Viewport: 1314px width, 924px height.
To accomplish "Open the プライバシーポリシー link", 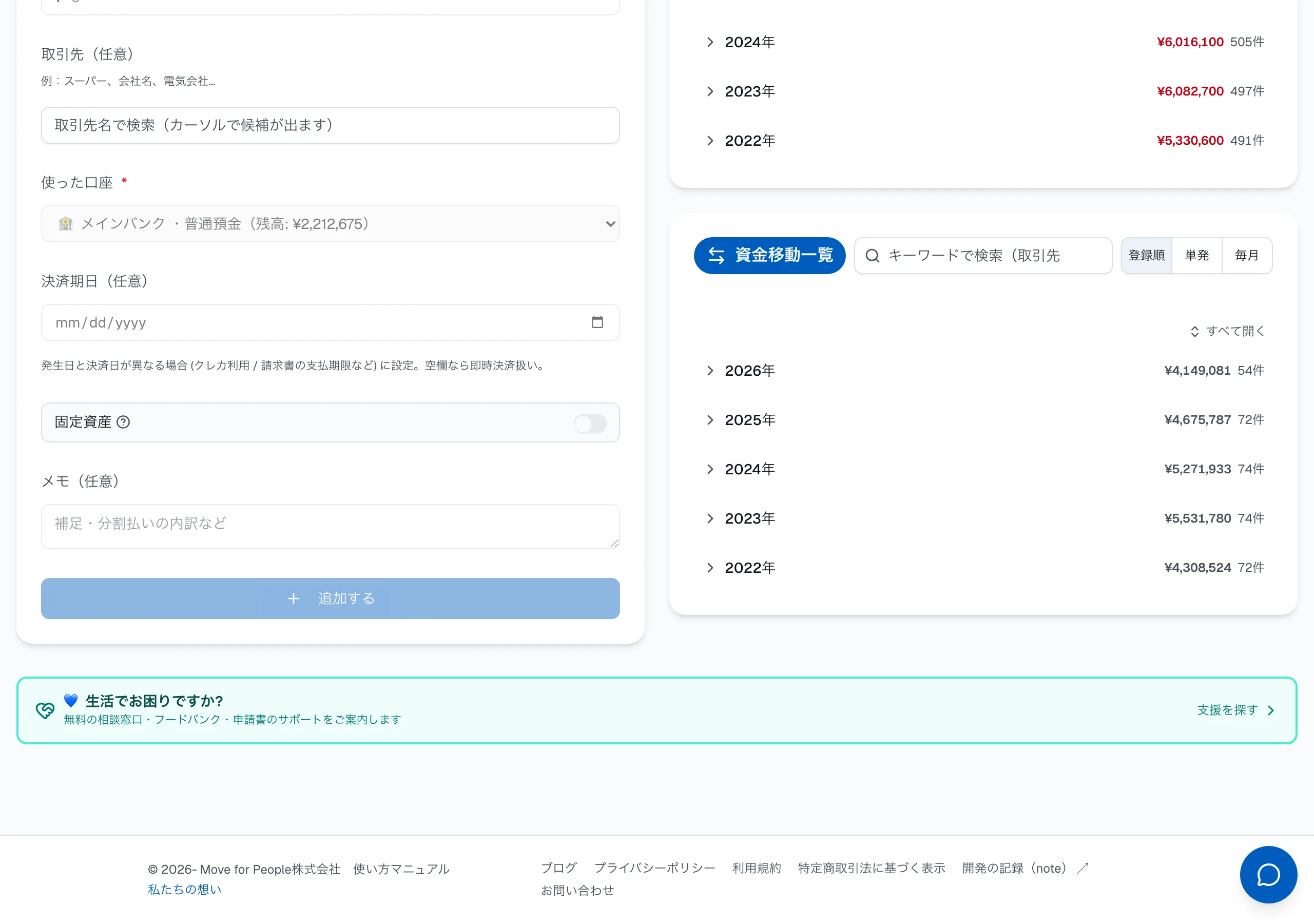I will [x=654, y=869].
